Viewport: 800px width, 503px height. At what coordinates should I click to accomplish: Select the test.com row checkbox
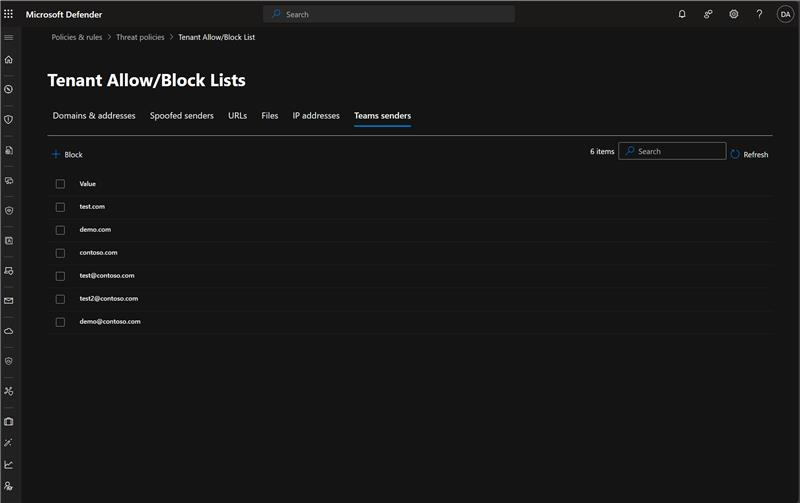pyautogui.click(x=60, y=207)
